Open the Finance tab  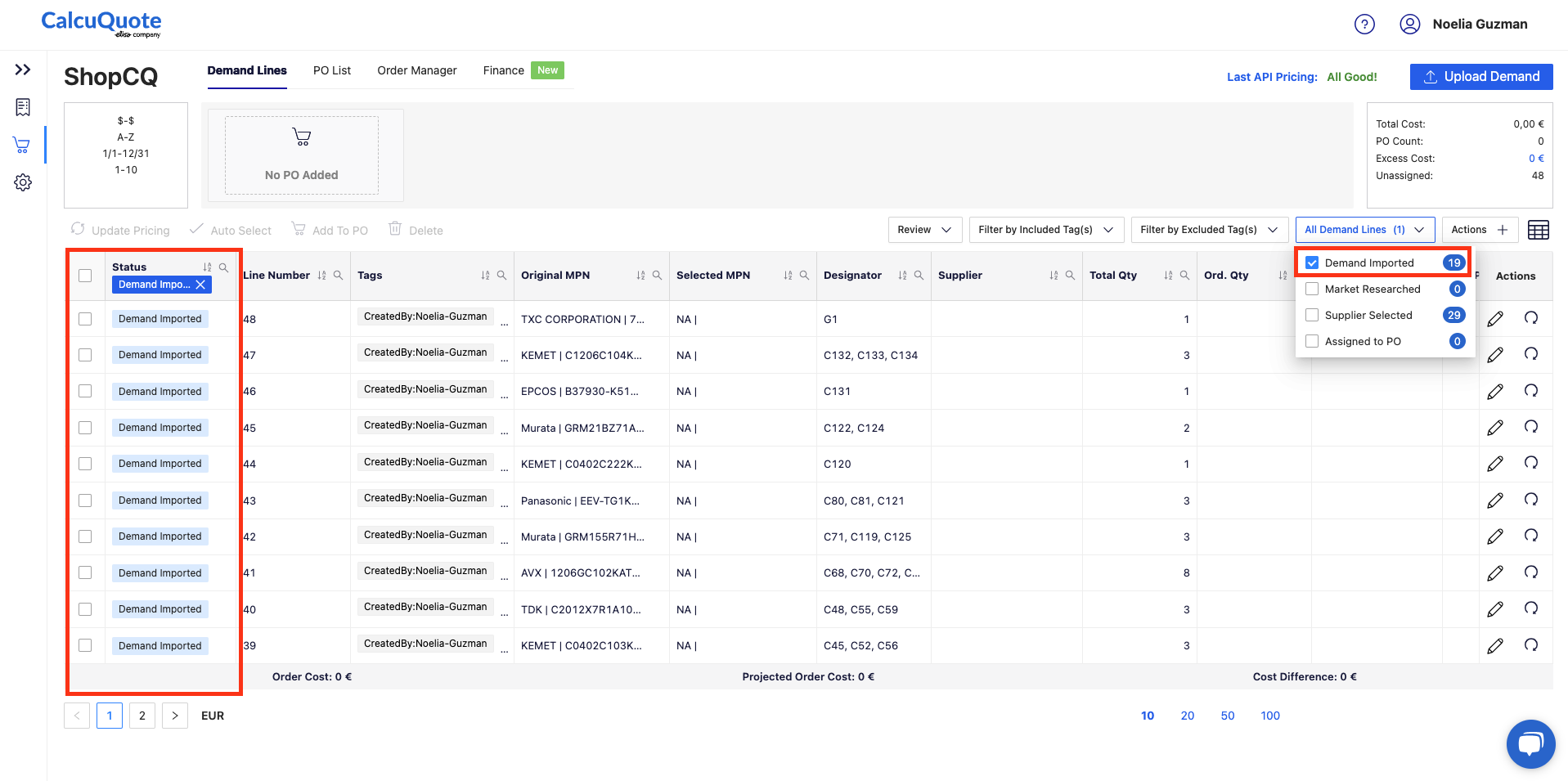click(504, 70)
